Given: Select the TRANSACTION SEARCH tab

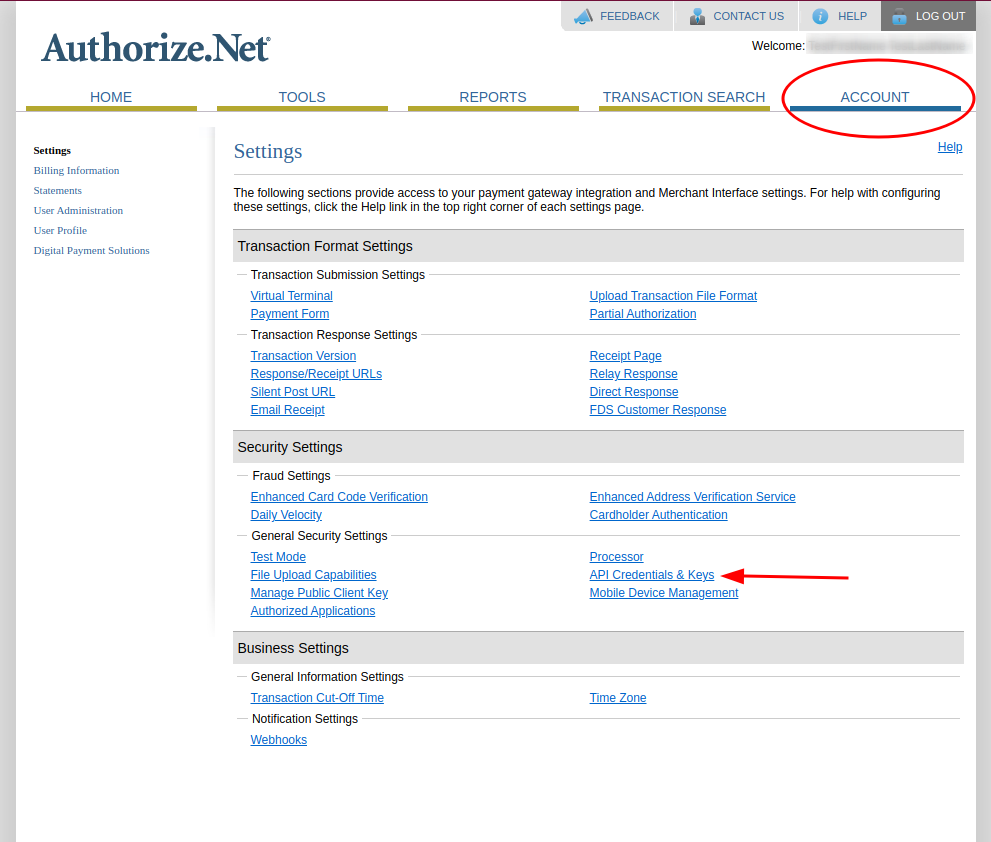Looking at the screenshot, I should click(x=684, y=97).
